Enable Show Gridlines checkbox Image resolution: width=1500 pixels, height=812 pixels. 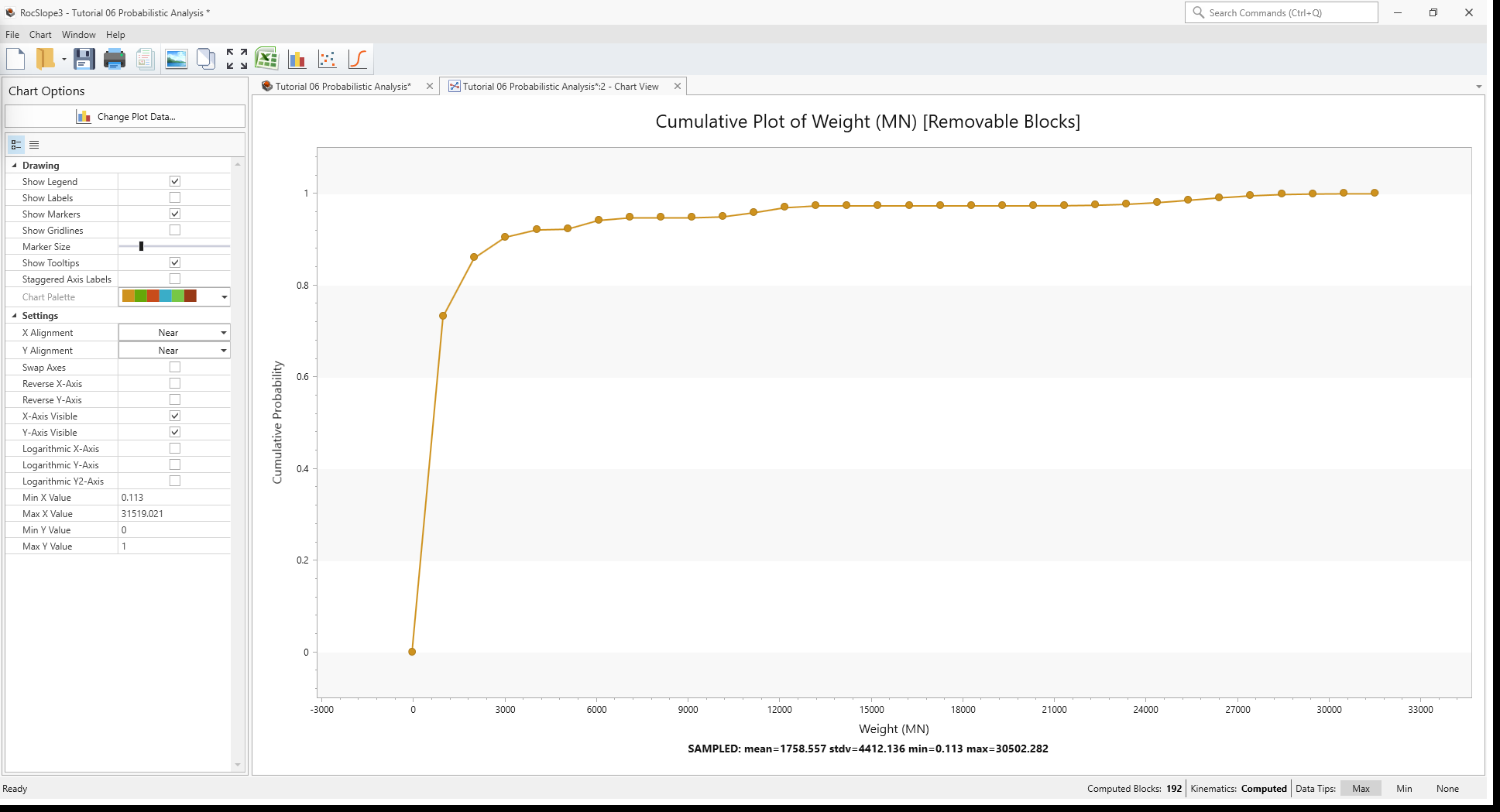(175, 230)
